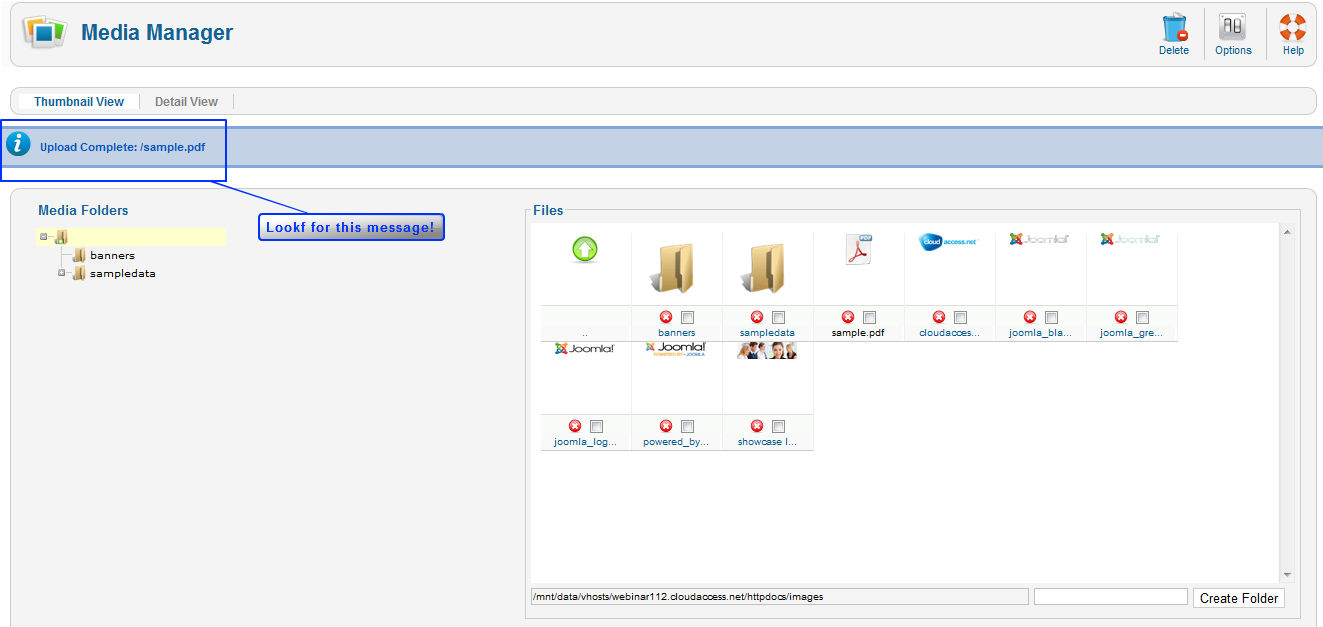Open the joomla_gre file name link
The image size is (1323, 627).
pos(1131,333)
